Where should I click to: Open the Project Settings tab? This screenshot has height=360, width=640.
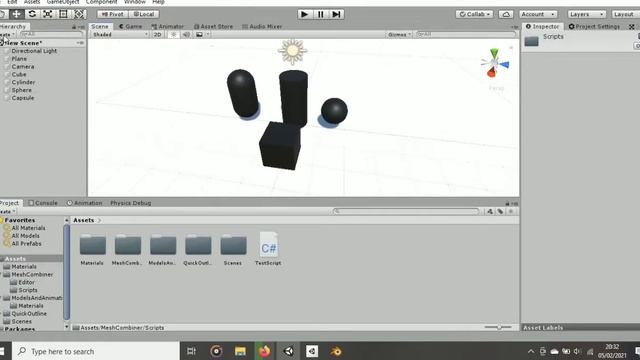click(594, 26)
